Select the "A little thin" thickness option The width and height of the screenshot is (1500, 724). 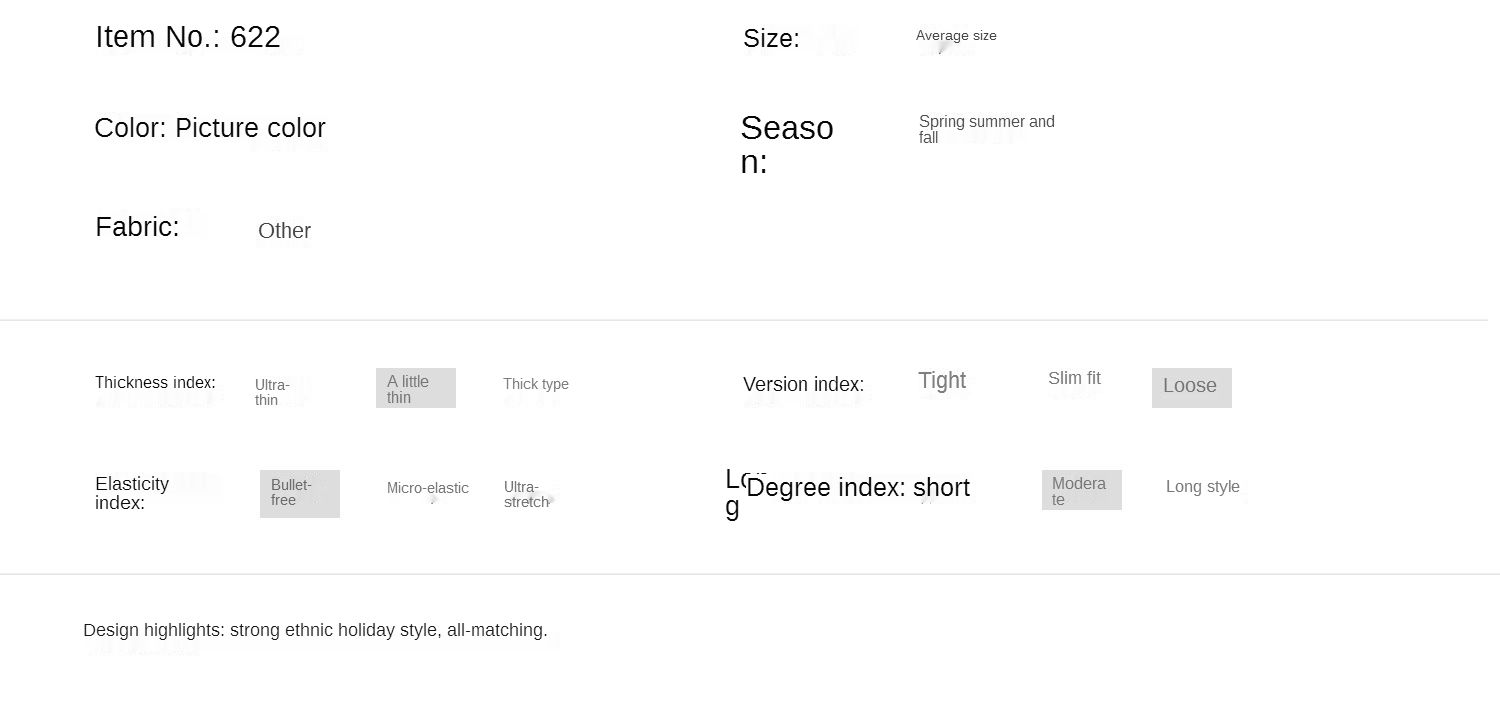[x=416, y=388]
